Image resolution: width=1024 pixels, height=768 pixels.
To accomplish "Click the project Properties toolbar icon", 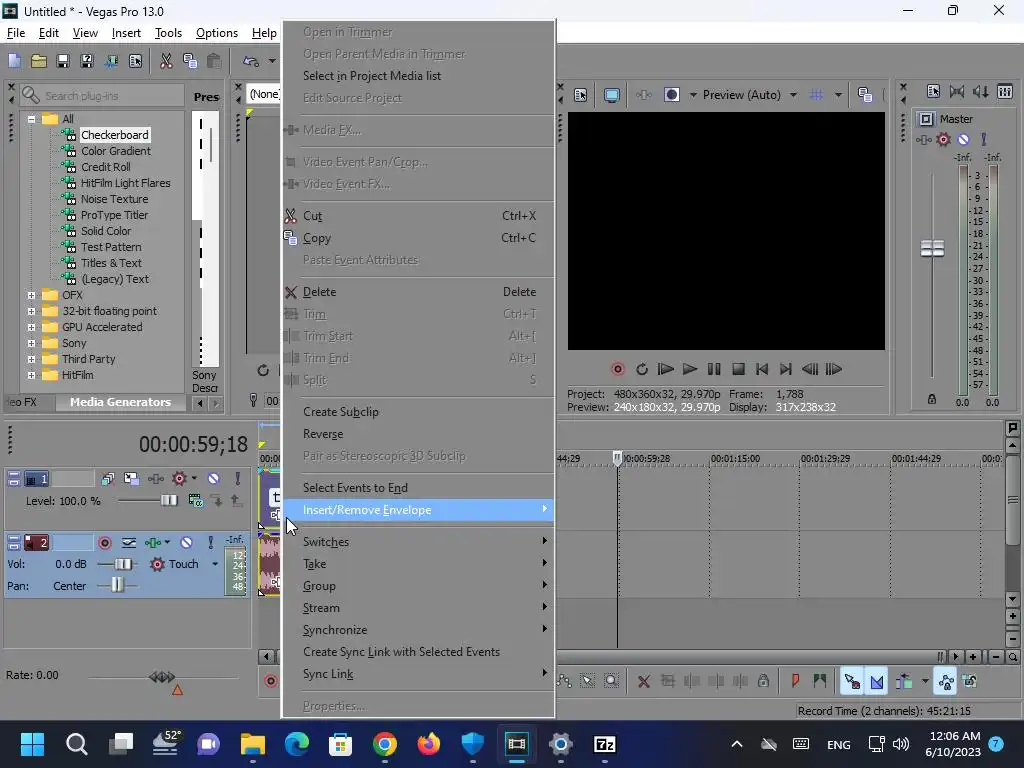I will pos(135,61).
